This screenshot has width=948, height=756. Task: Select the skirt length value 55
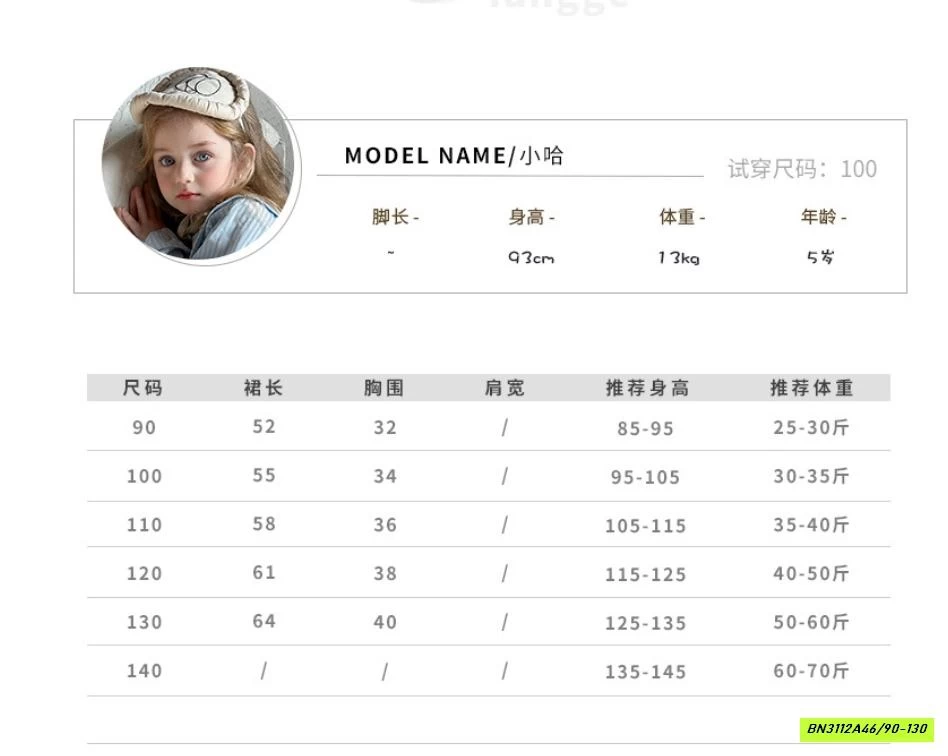pos(264,476)
